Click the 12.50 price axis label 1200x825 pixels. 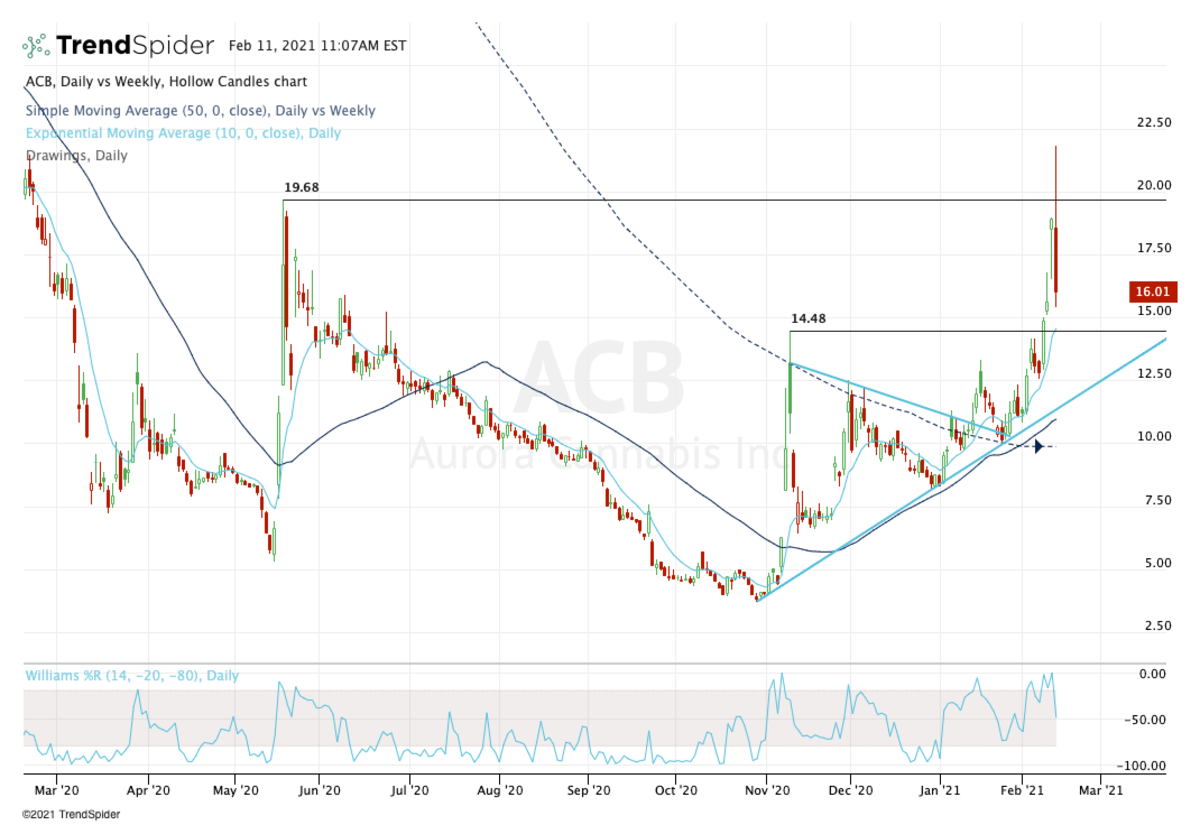(x=1152, y=373)
